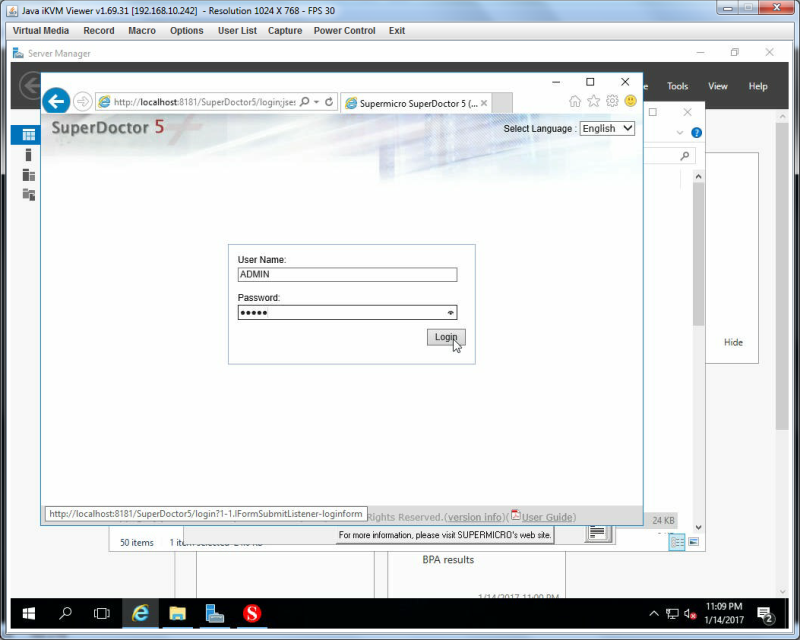Click the Server Manager vertical scrollbar thumb
800x640 pixels.
pos(782,276)
